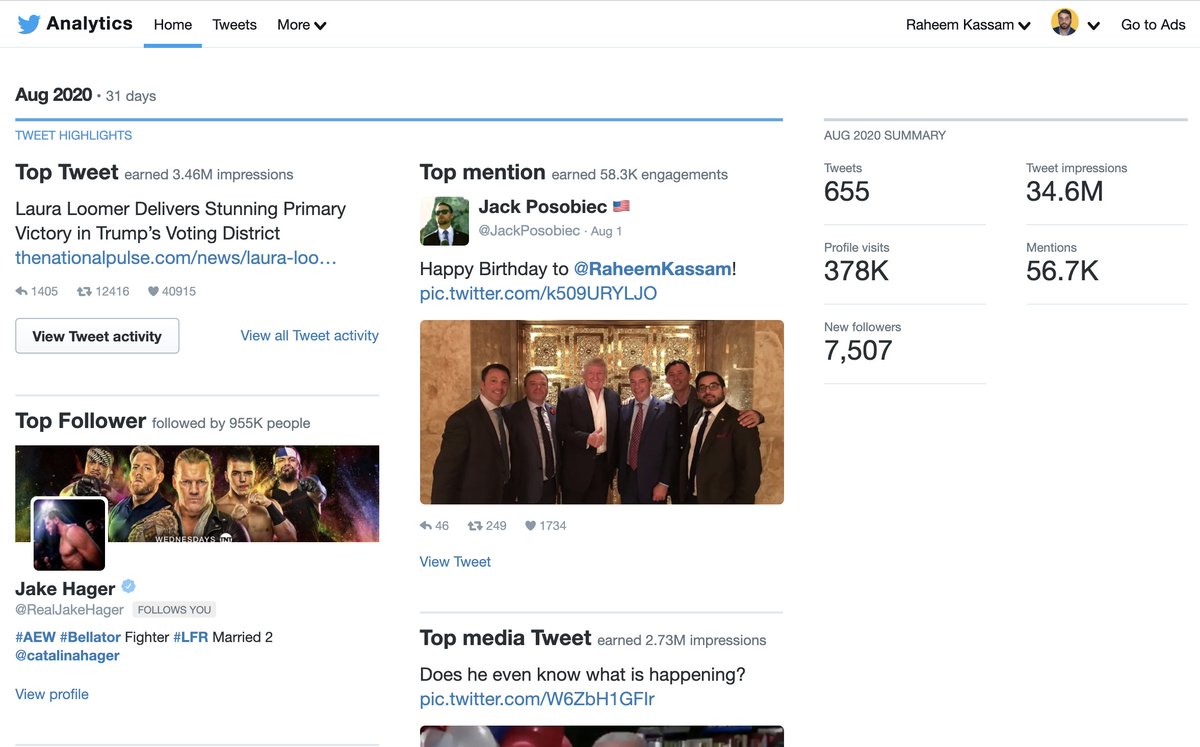Click the Analytics title text
This screenshot has width=1200, height=747.
tap(89, 23)
